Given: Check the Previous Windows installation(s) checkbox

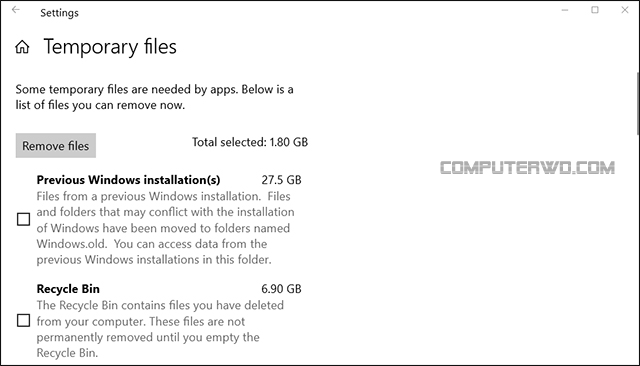Looking at the screenshot, I should coord(24,220).
